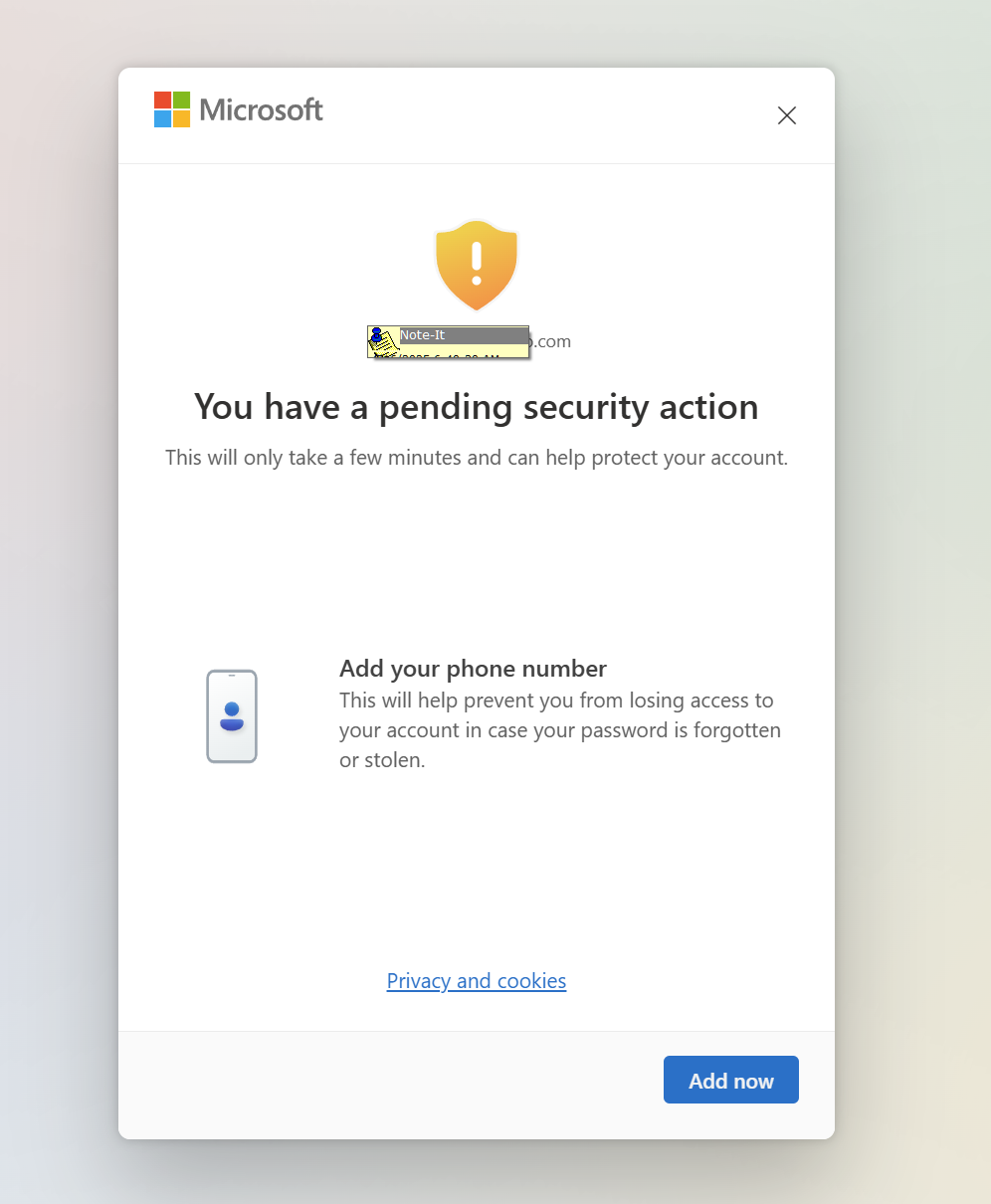Click the red square of the Microsoft logo
This screenshot has height=1204, width=991.
163,100
